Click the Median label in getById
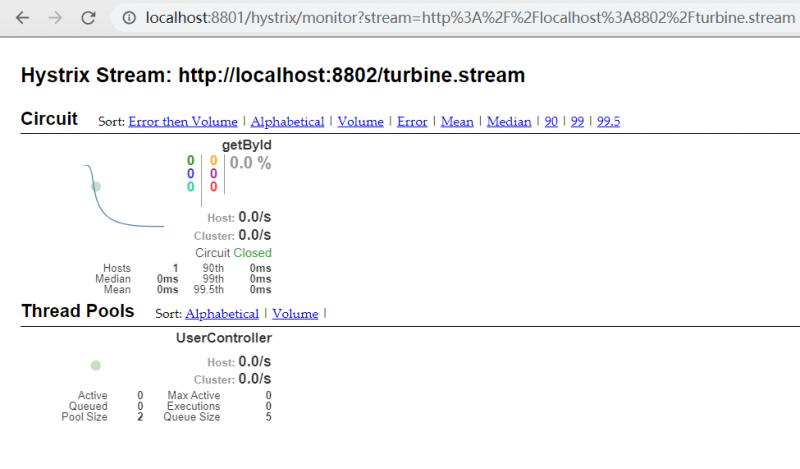800x469 pixels. 113,279
